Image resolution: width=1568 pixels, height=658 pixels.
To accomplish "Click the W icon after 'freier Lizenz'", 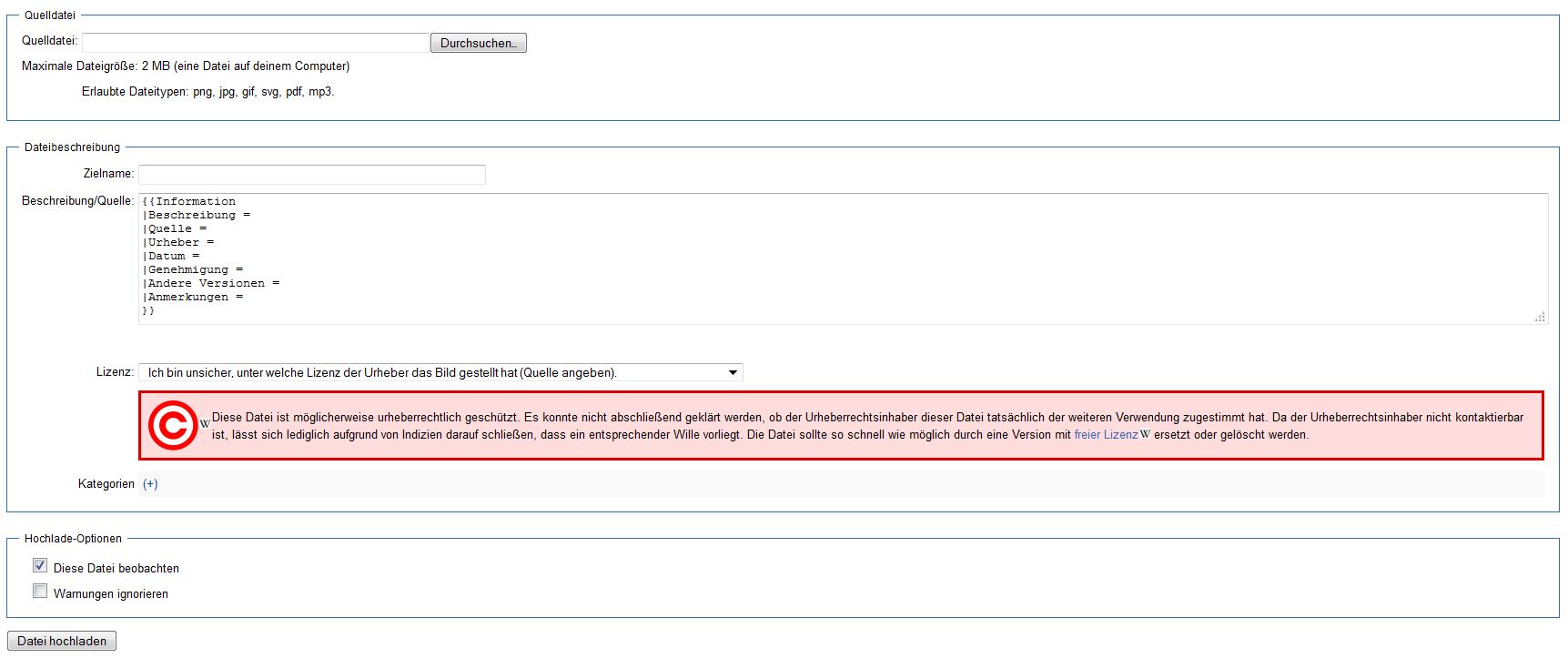I will [x=1145, y=435].
